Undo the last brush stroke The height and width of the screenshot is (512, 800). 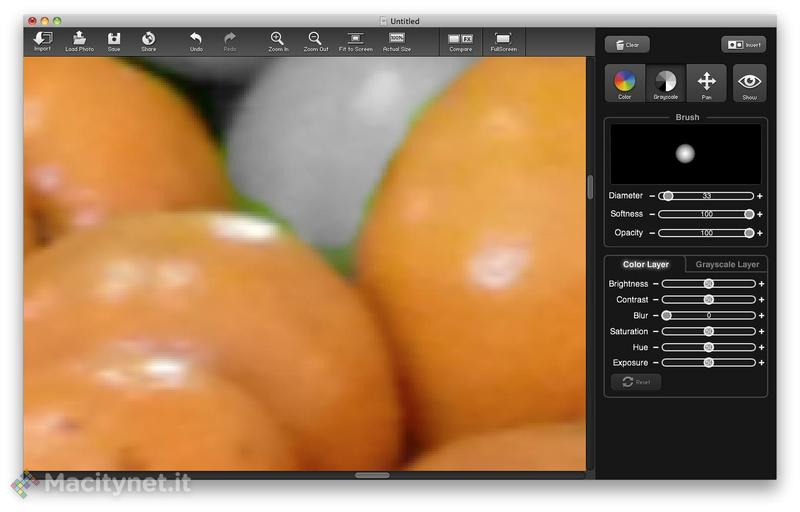coord(196,40)
